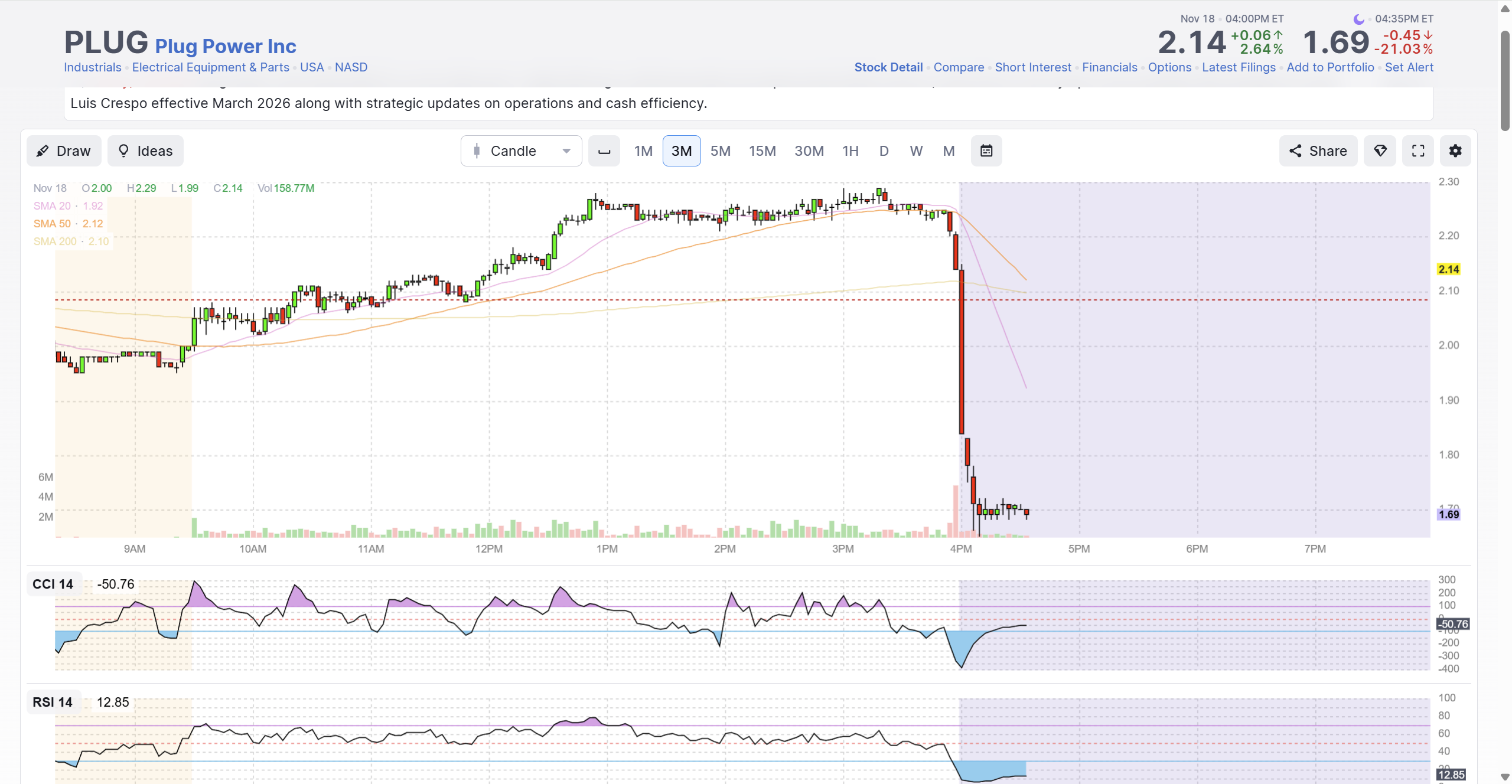Click the measure ruler icon button
Image resolution: width=1512 pixels, height=784 pixels.
[x=604, y=151]
